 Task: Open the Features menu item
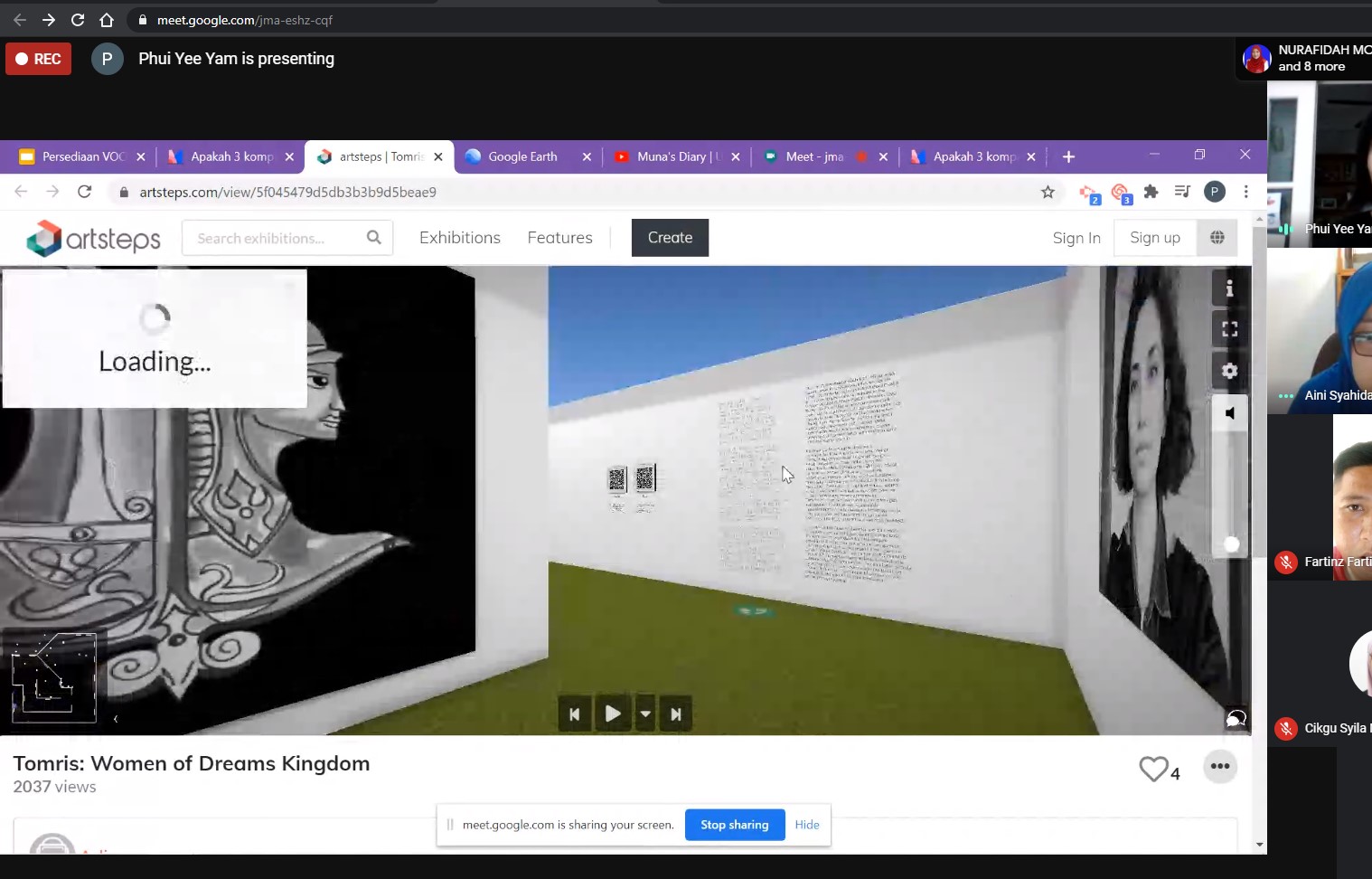click(x=559, y=238)
